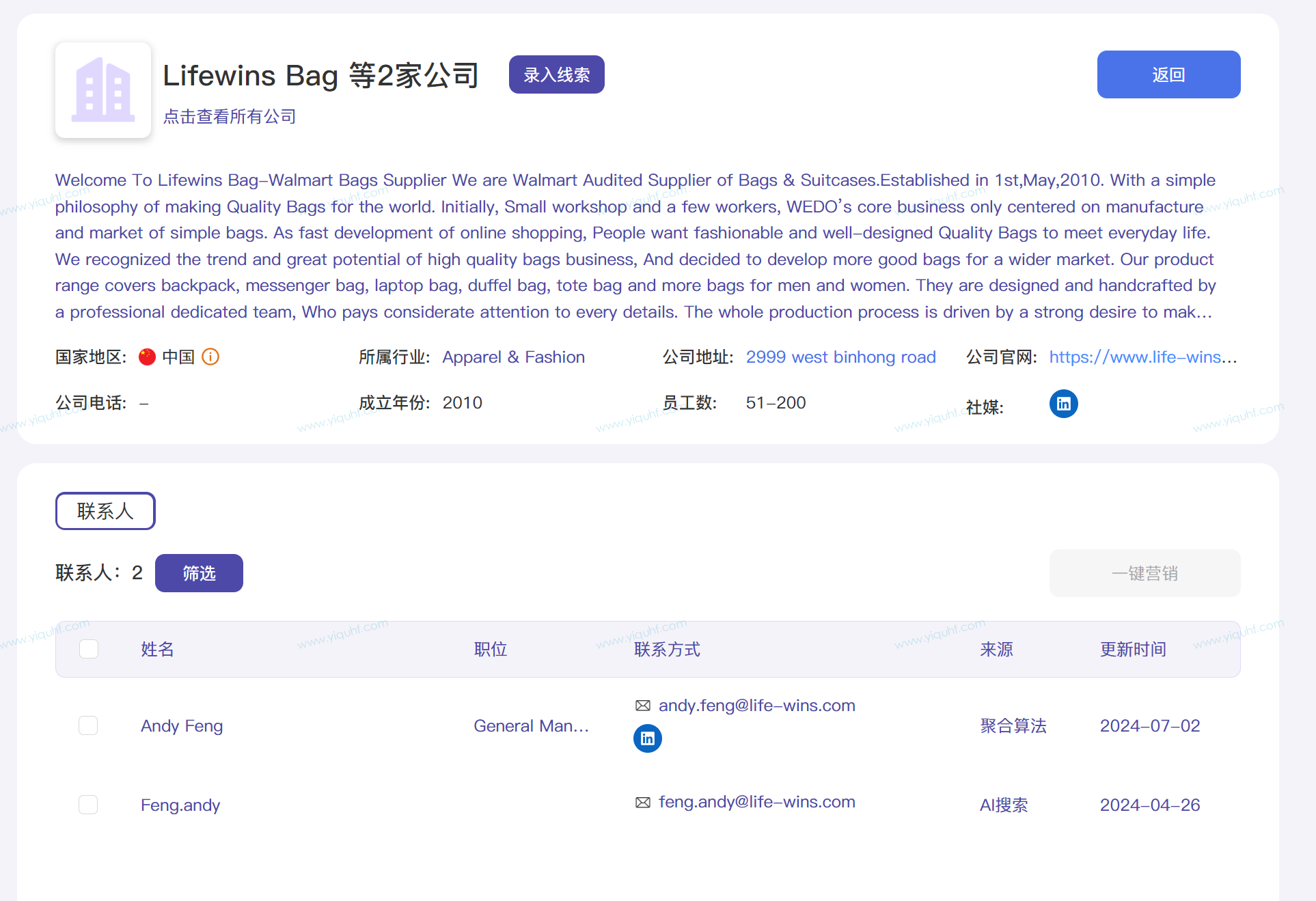Open 点击查看所有公司 link

pyautogui.click(x=230, y=117)
